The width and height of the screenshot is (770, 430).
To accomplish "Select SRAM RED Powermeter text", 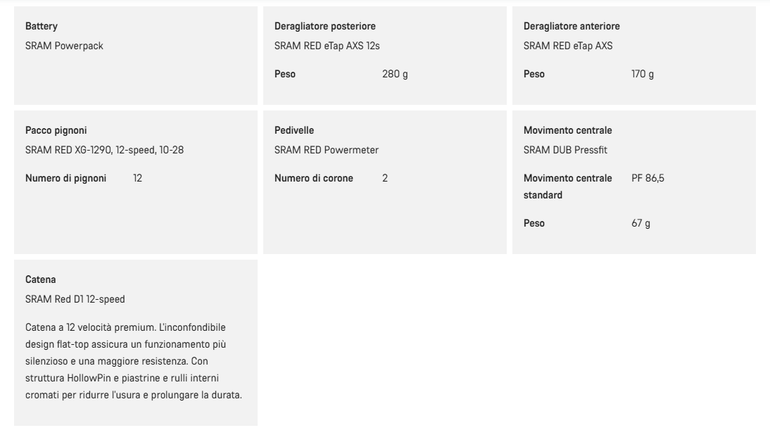I will pos(326,150).
